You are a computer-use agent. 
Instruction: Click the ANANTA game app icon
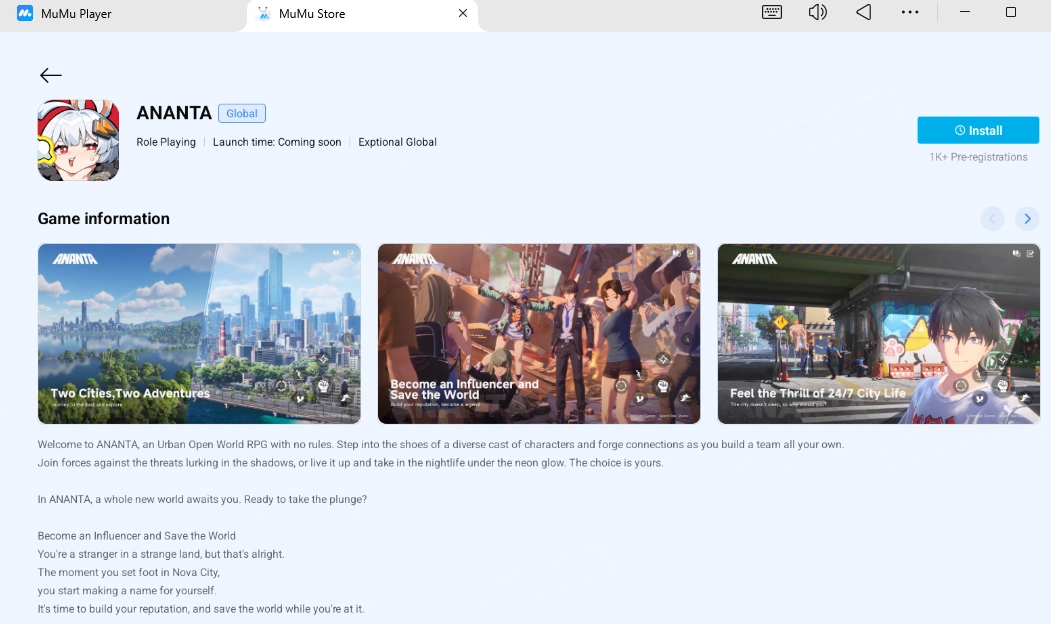(x=78, y=140)
